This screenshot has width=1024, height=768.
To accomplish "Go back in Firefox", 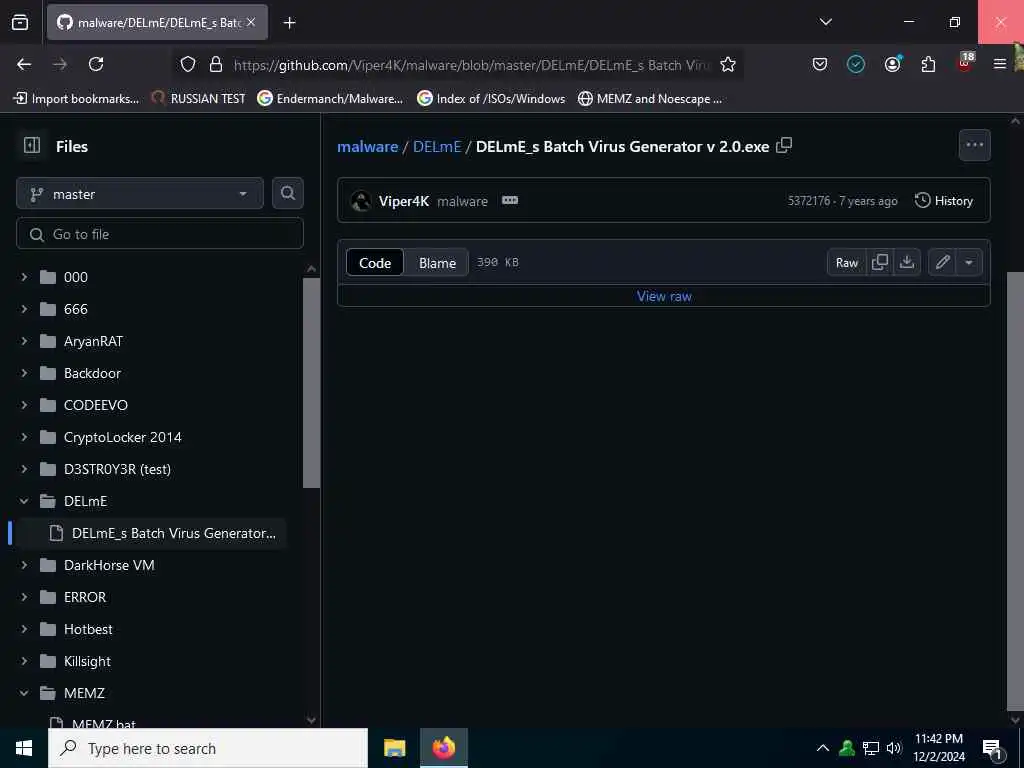I will coord(24,64).
